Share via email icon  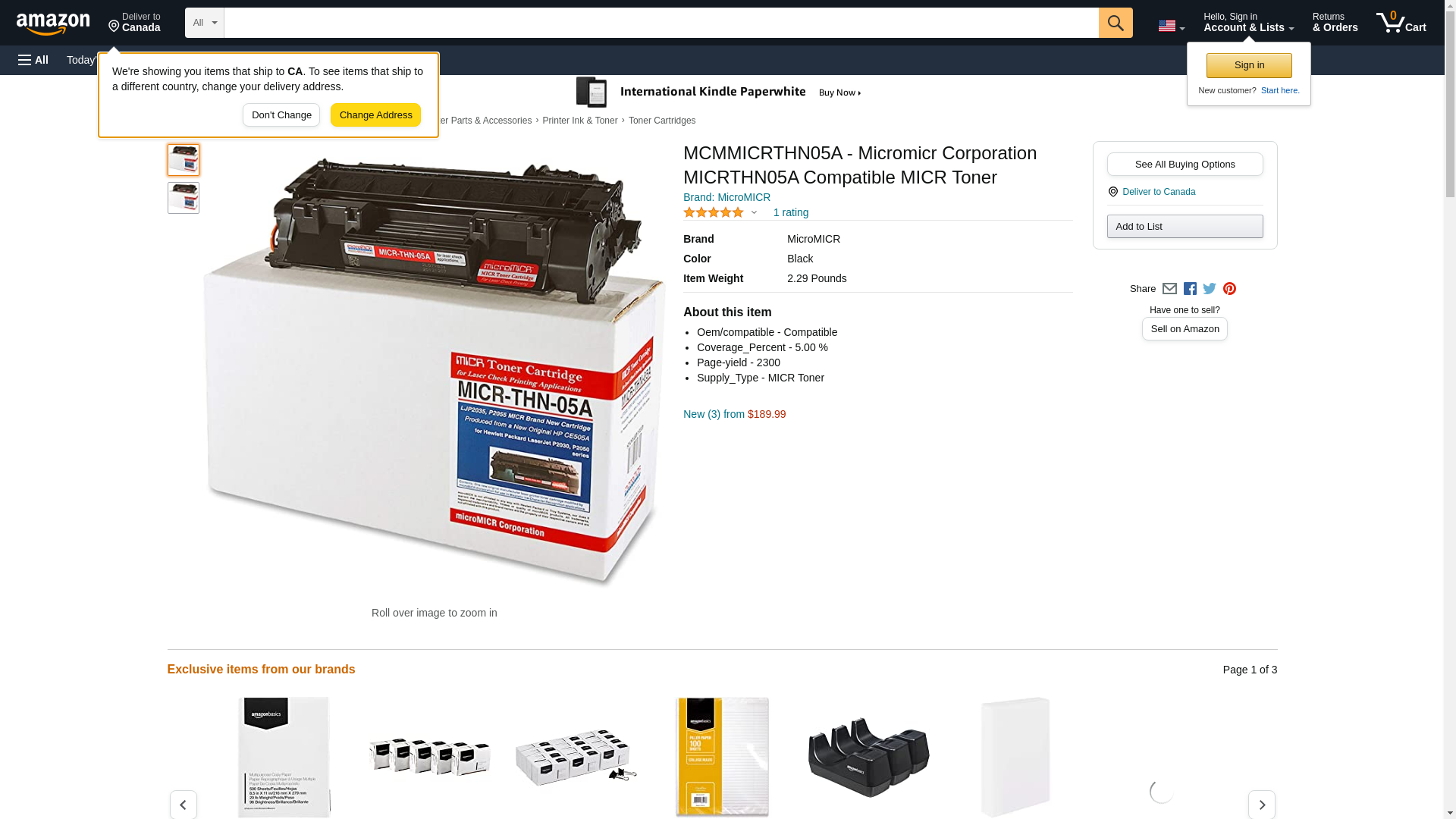pyautogui.click(x=1169, y=289)
